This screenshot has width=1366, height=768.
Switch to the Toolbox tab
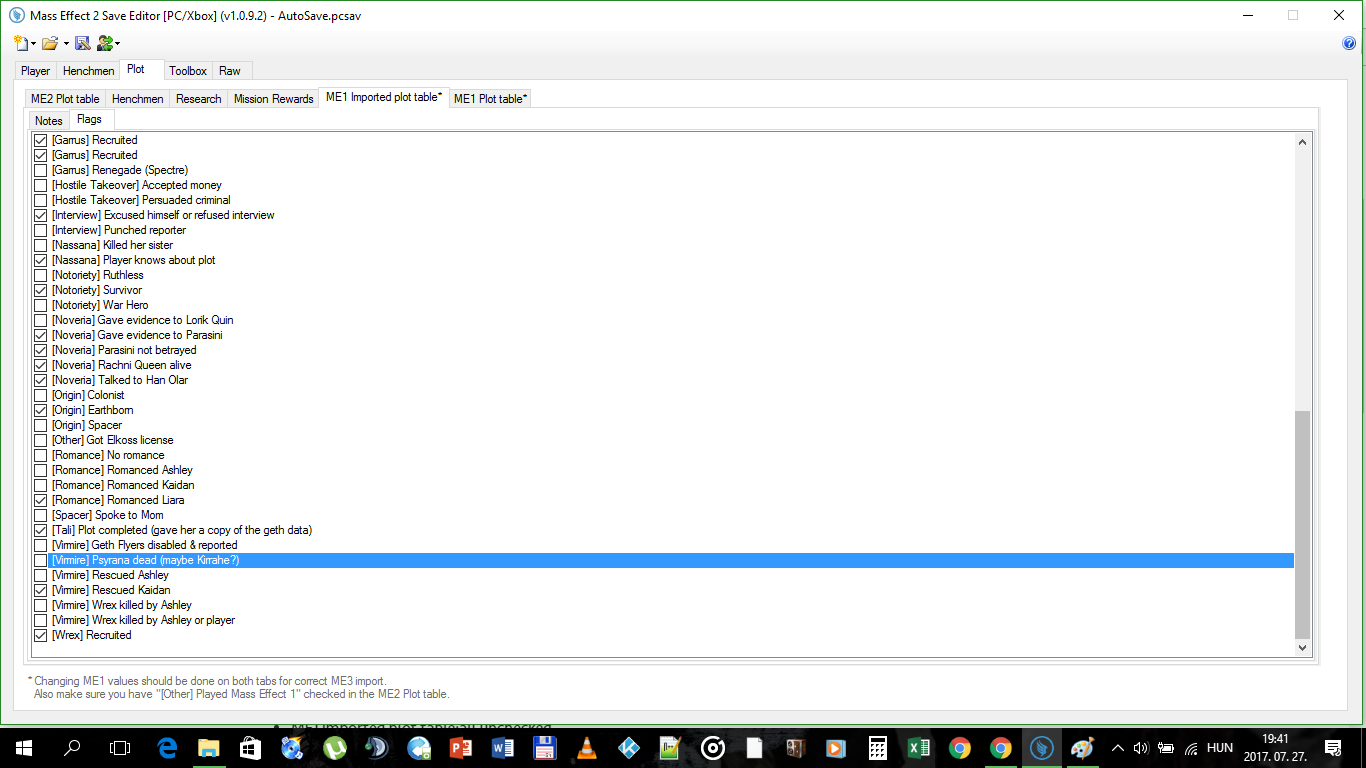[188, 71]
